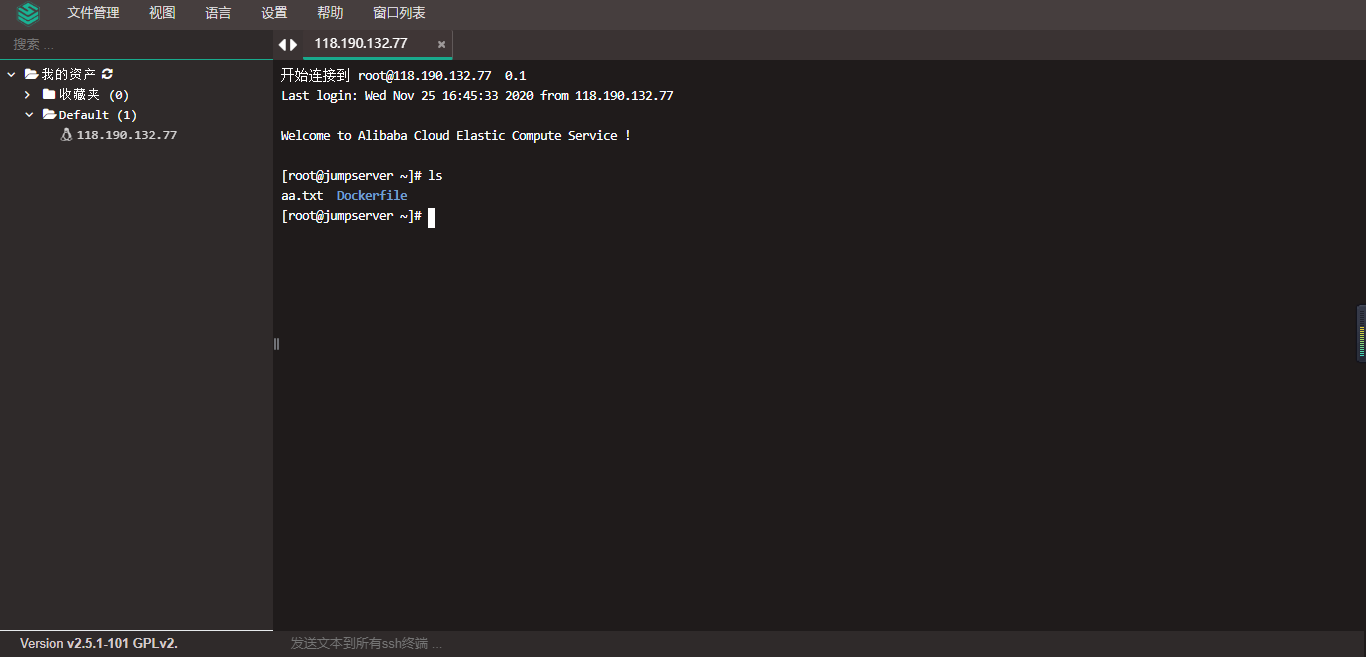Open the 设置 menu

274,13
